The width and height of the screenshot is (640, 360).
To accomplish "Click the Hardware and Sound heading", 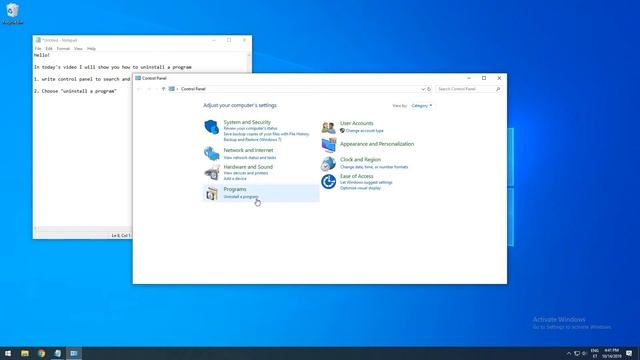I will tap(248, 167).
